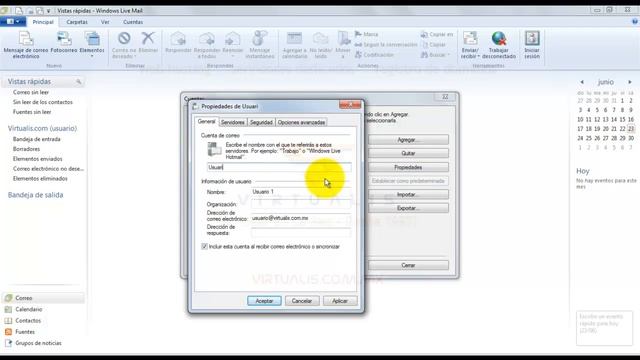The image size is (640, 360).
Task: Open the Ver ribbon tab
Action: [105, 22]
